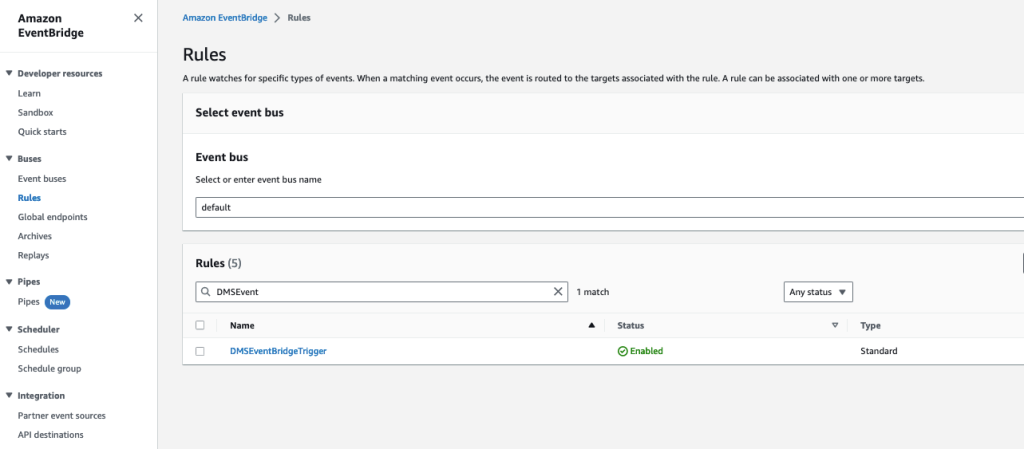Screen dimensions: 1024x449
Task: Click the Amazon EventBridge sidebar title
Action: point(51,25)
